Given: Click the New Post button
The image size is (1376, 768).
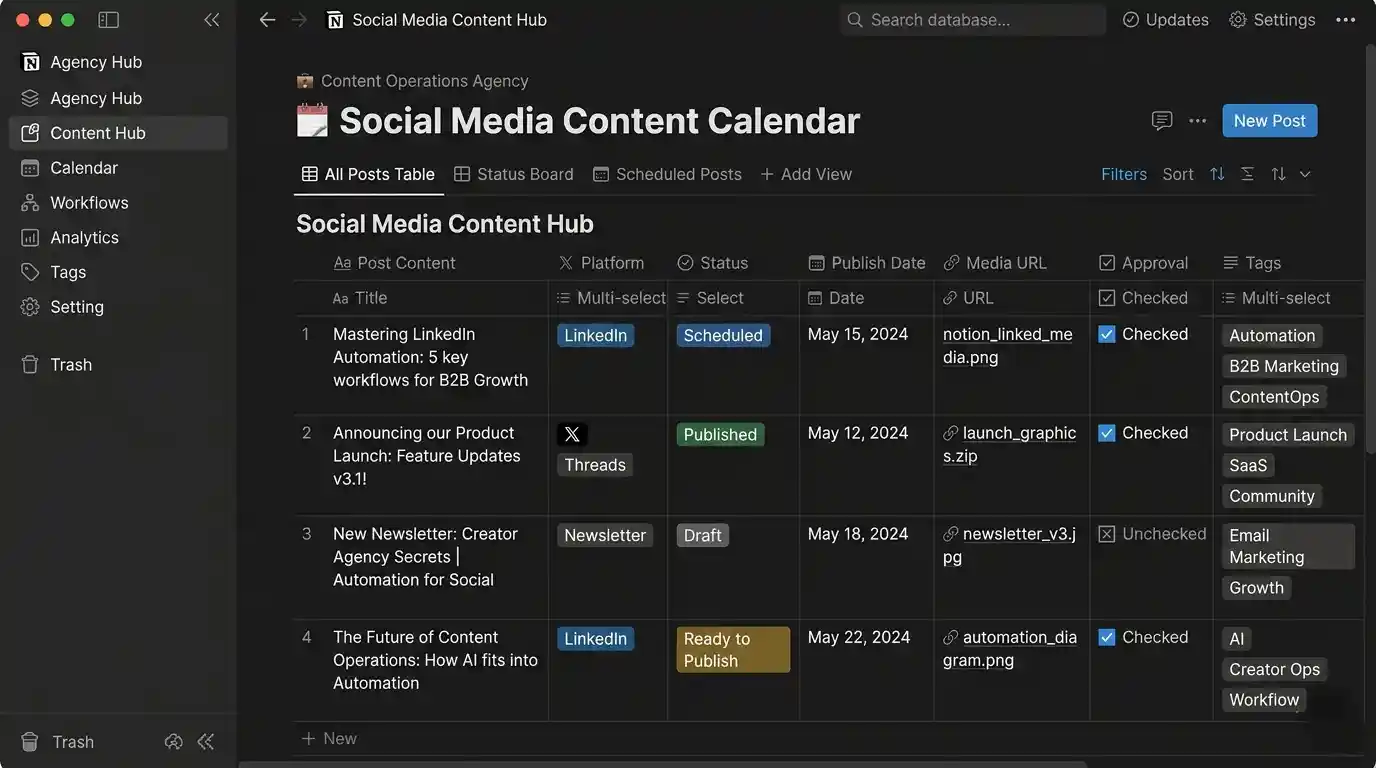Looking at the screenshot, I should click(1270, 121).
